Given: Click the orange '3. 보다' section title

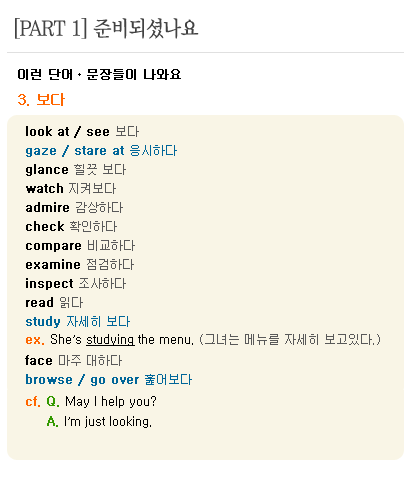Looking at the screenshot, I should (41, 100).
